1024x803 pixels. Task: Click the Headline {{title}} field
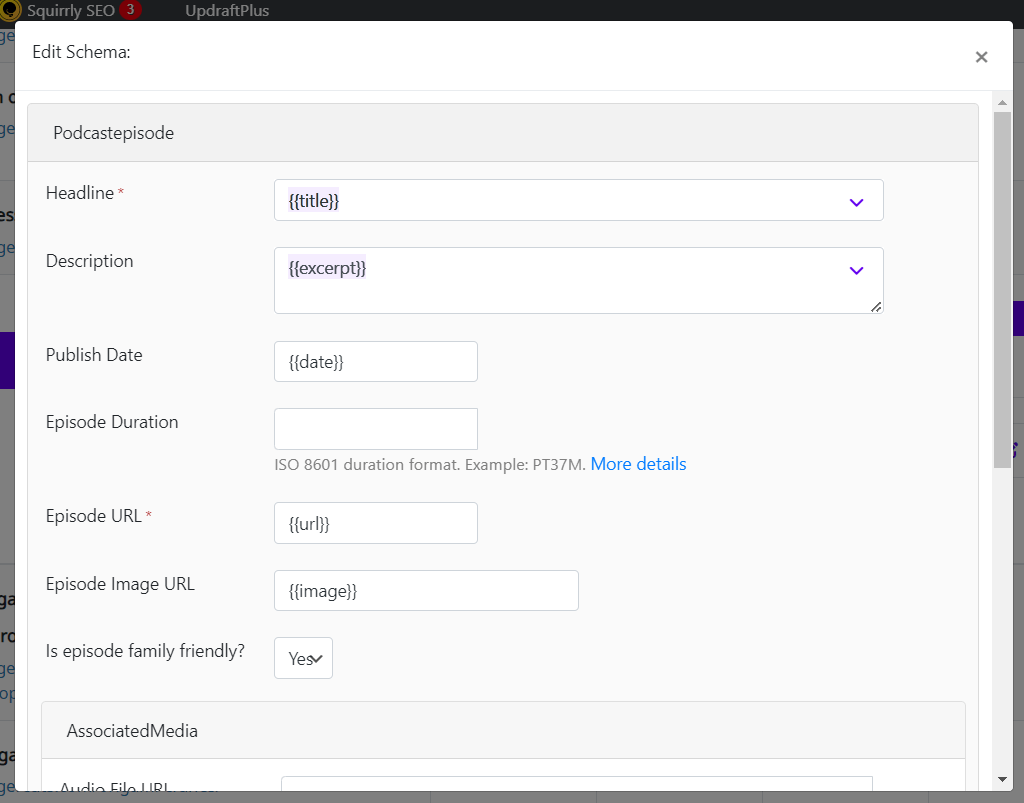(579, 200)
